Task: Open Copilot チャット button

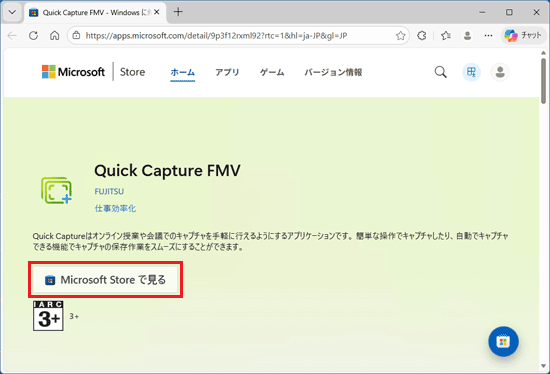Action: [x=523, y=35]
